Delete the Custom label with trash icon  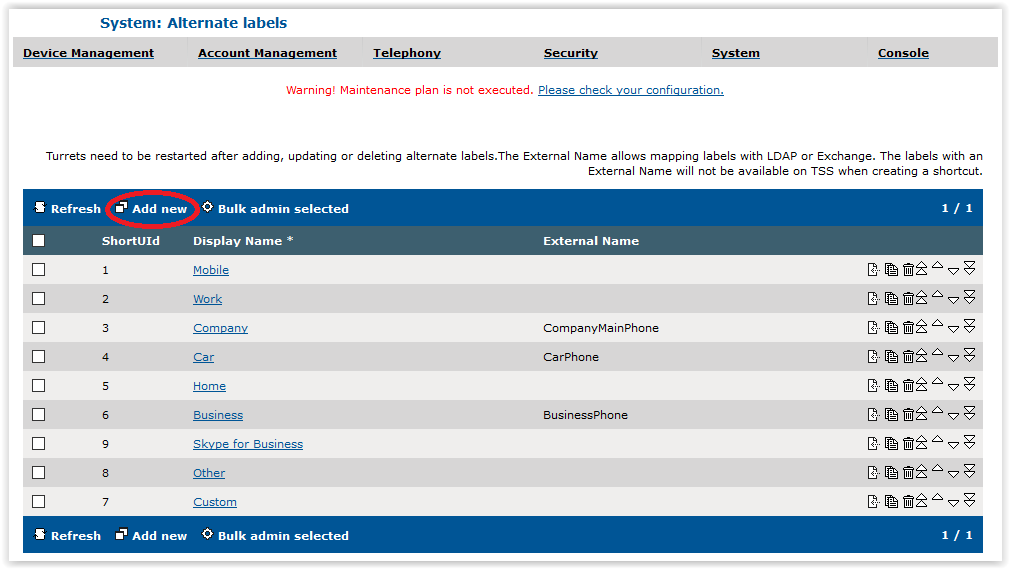pos(908,501)
